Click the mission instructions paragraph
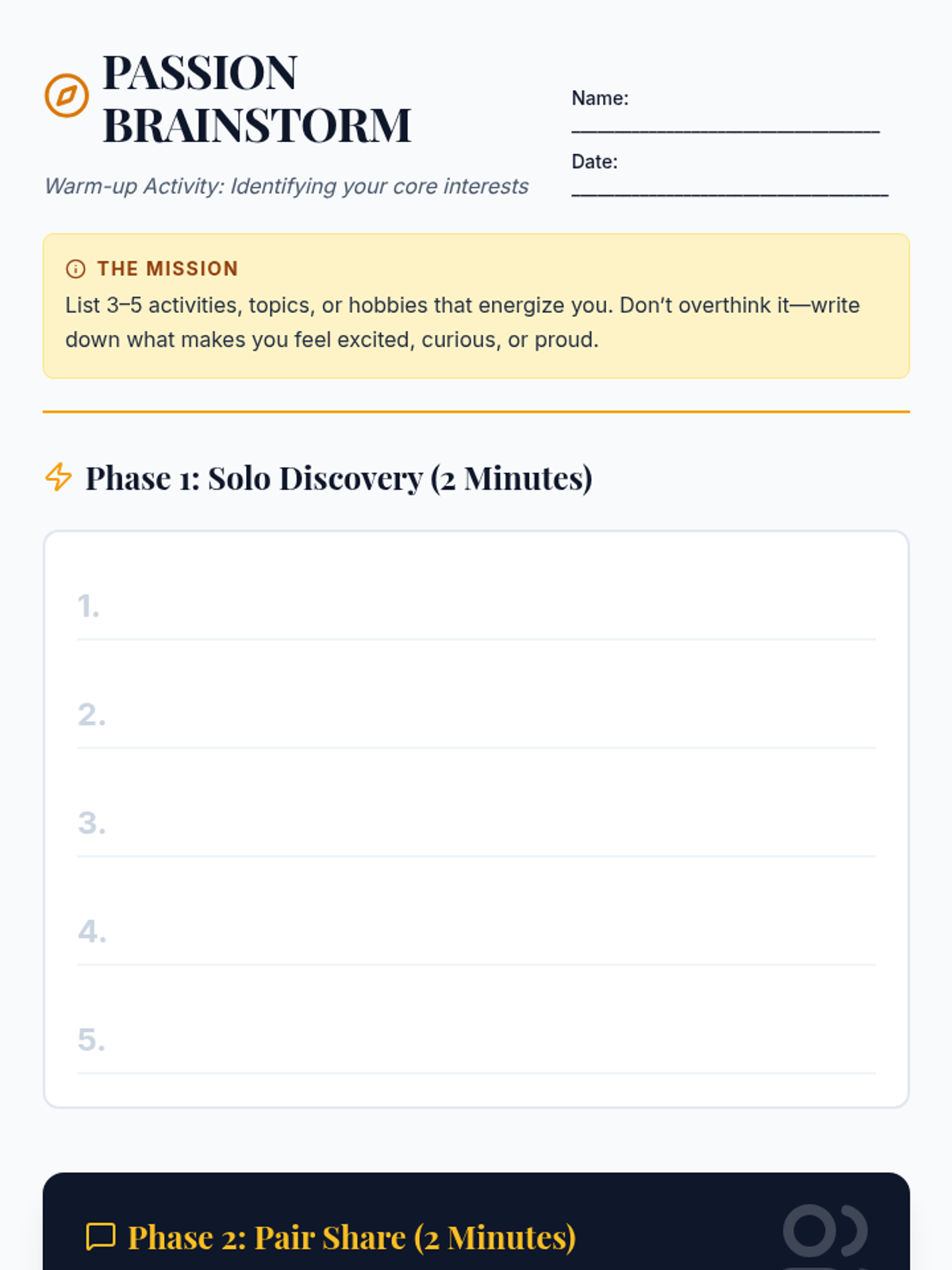952x1270 pixels. (462, 322)
